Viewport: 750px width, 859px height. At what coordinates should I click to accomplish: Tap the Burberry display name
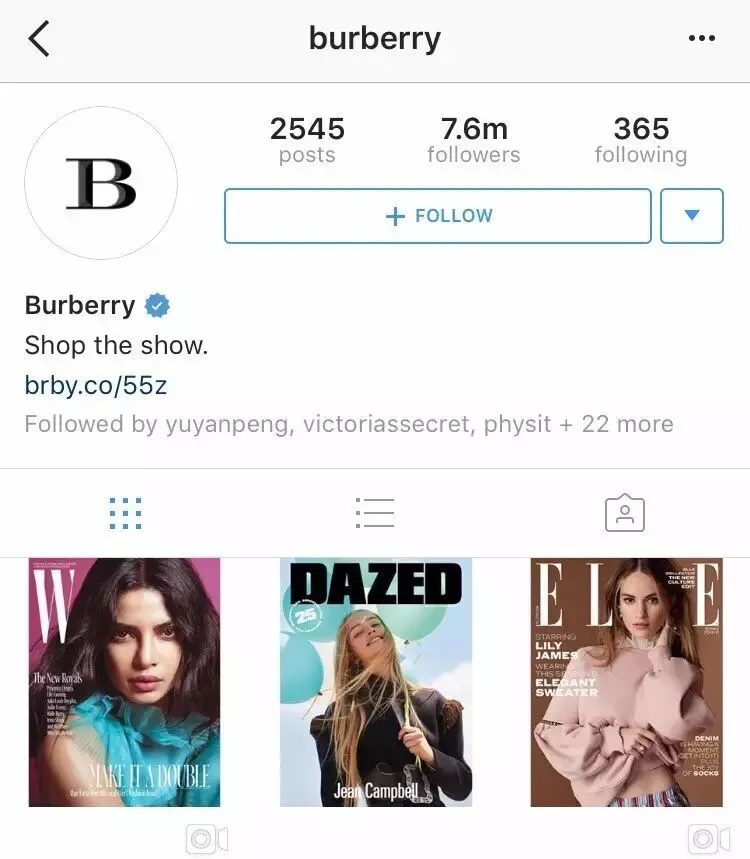pos(80,305)
